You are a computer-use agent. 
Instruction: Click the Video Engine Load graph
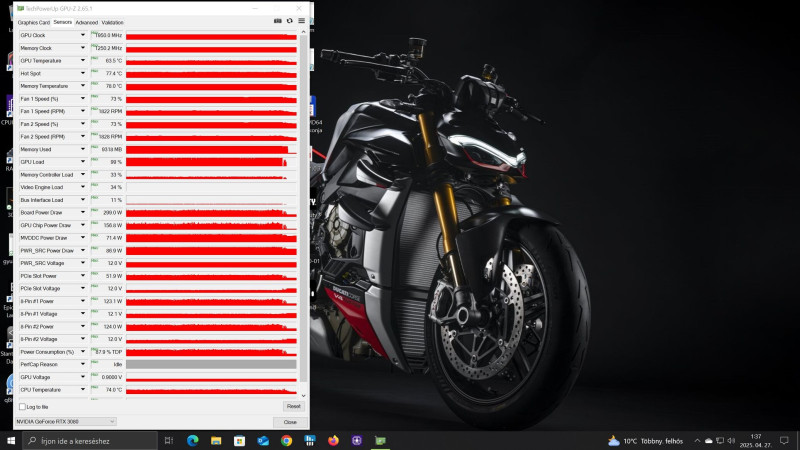[x=211, y=187]
